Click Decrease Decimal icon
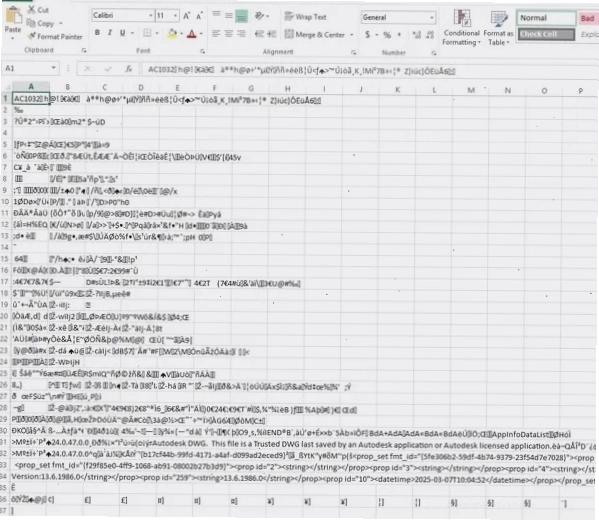599x521 pixels. click(430, 35)
